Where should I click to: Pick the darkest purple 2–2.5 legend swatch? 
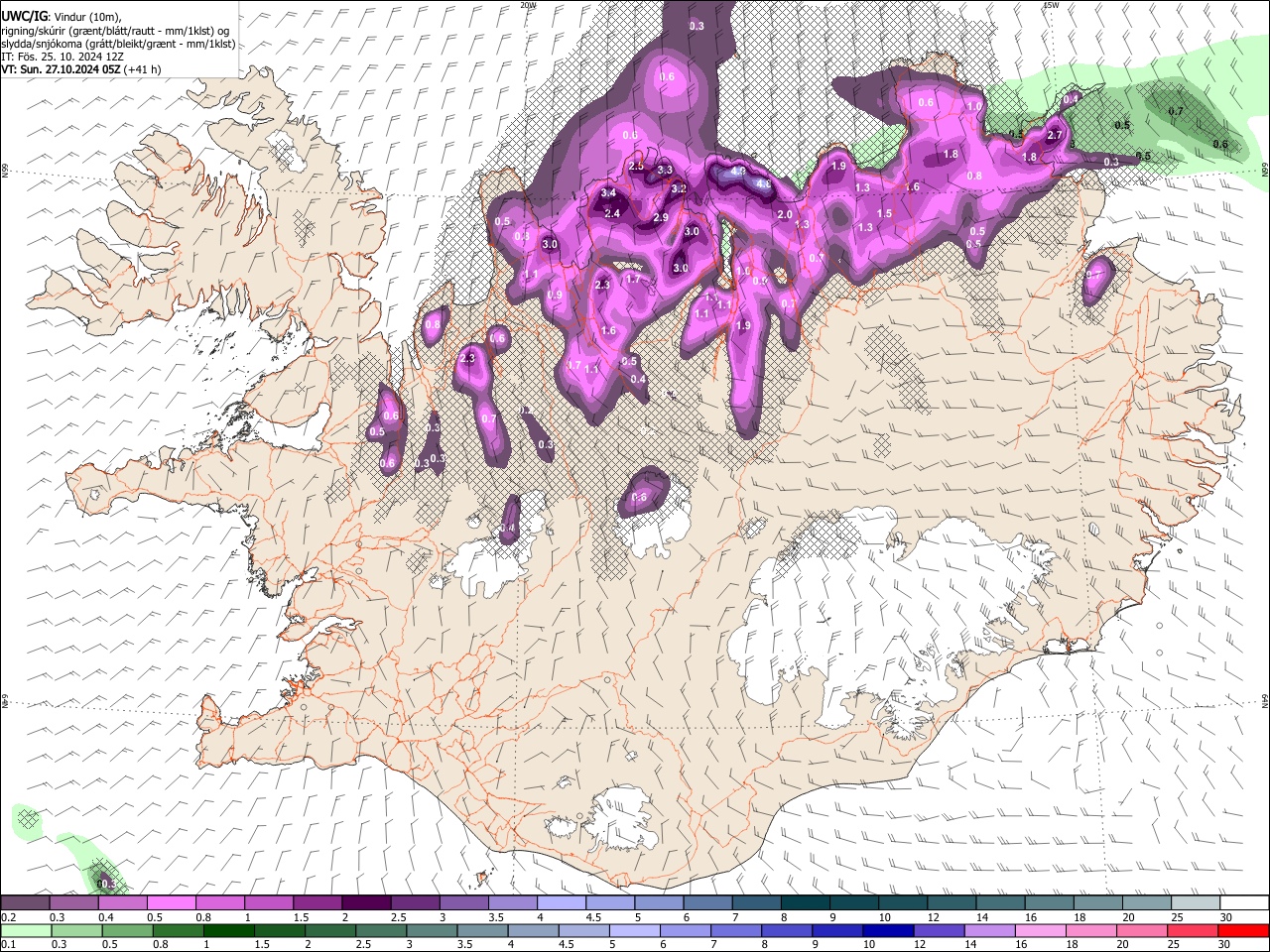366,903
